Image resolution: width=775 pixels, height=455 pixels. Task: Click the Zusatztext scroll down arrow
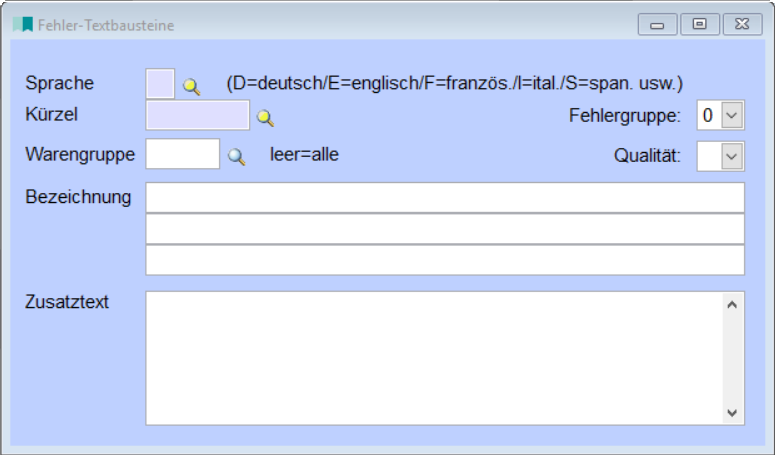[732, 413]
